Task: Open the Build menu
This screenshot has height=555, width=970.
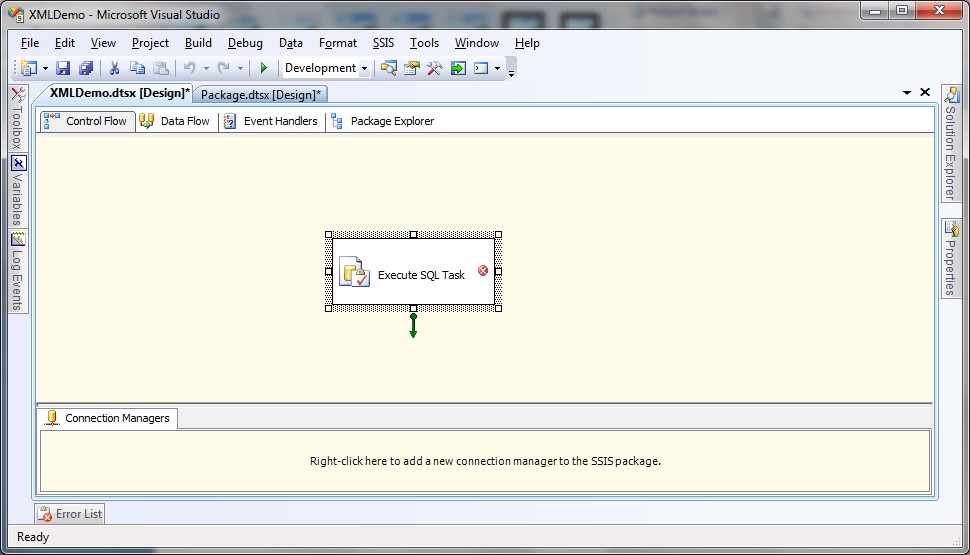Action: point(198,43)
